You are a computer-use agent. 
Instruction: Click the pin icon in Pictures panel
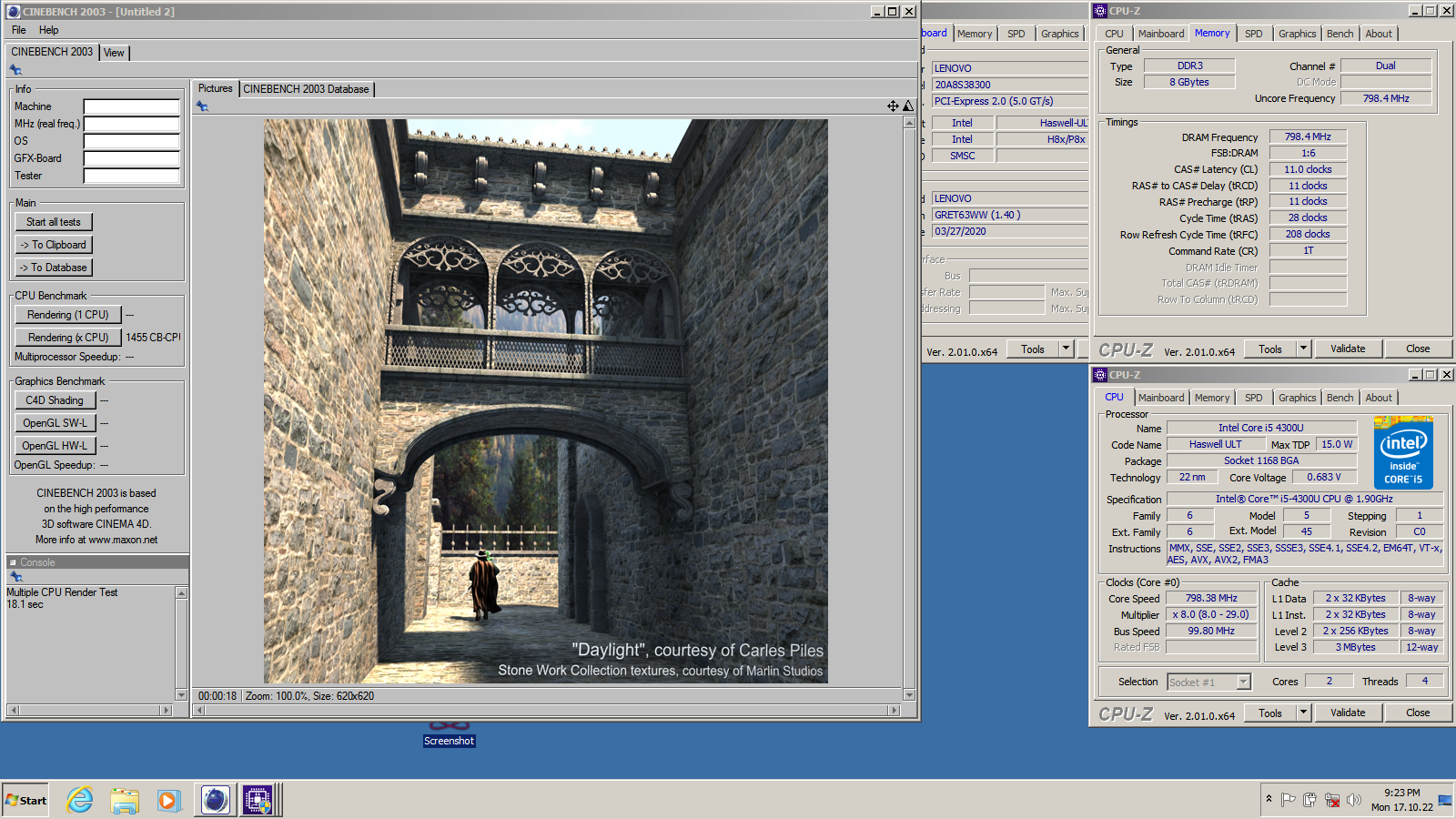click(202, 106)
